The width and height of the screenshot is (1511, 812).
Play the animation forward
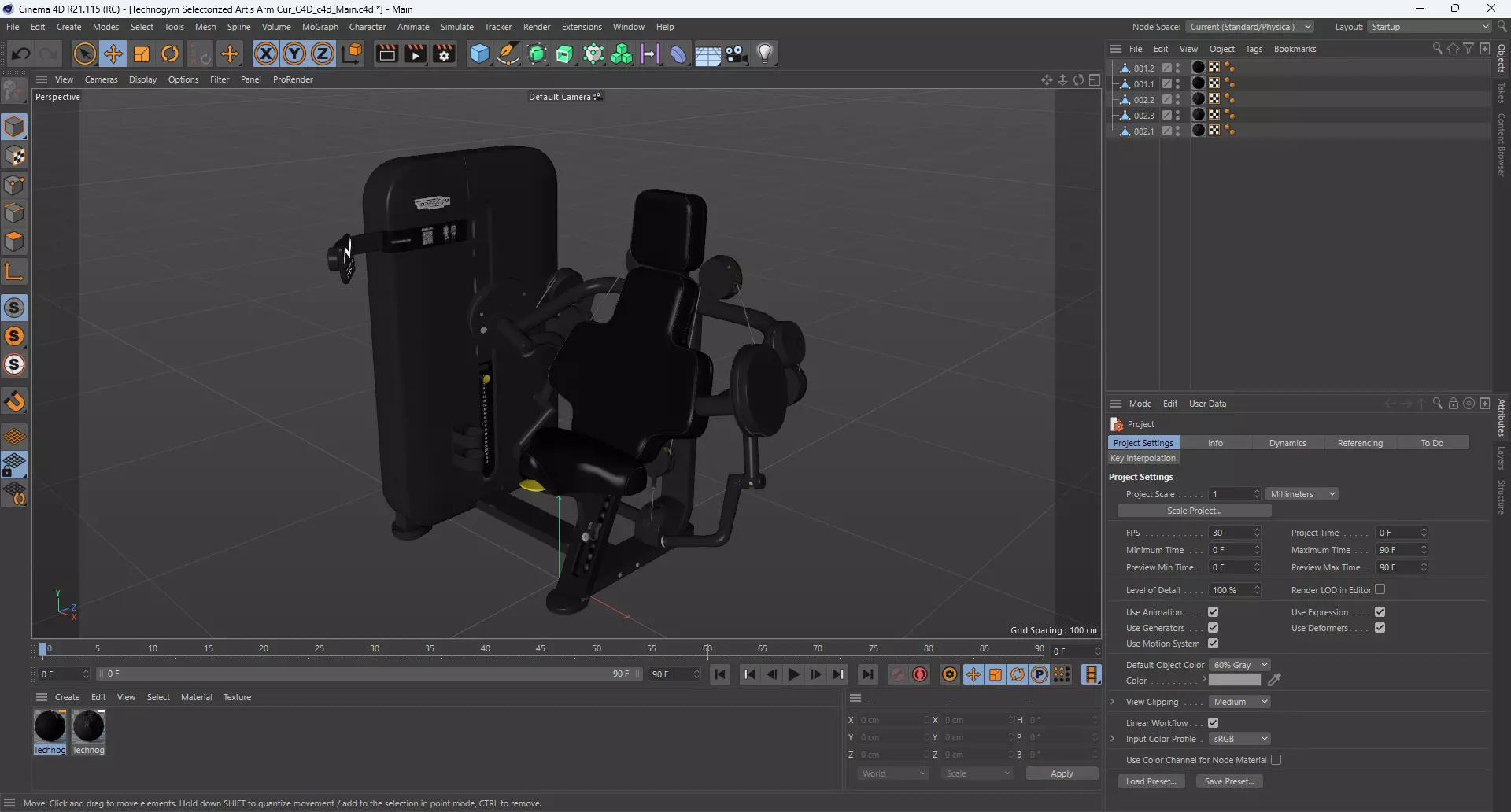click(794, 674)
